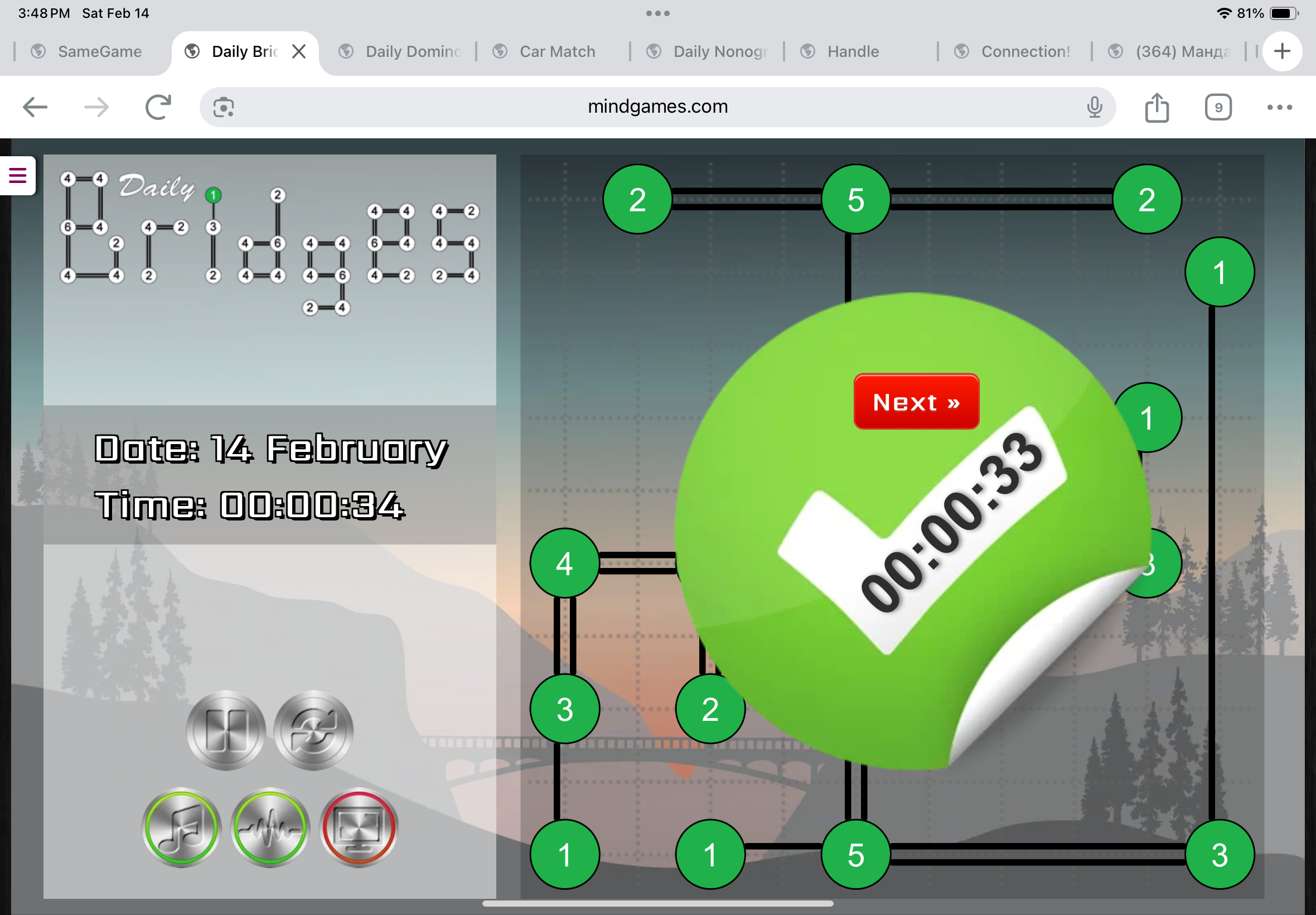Reload the current page
The image size is (1316, 915).
158,107
